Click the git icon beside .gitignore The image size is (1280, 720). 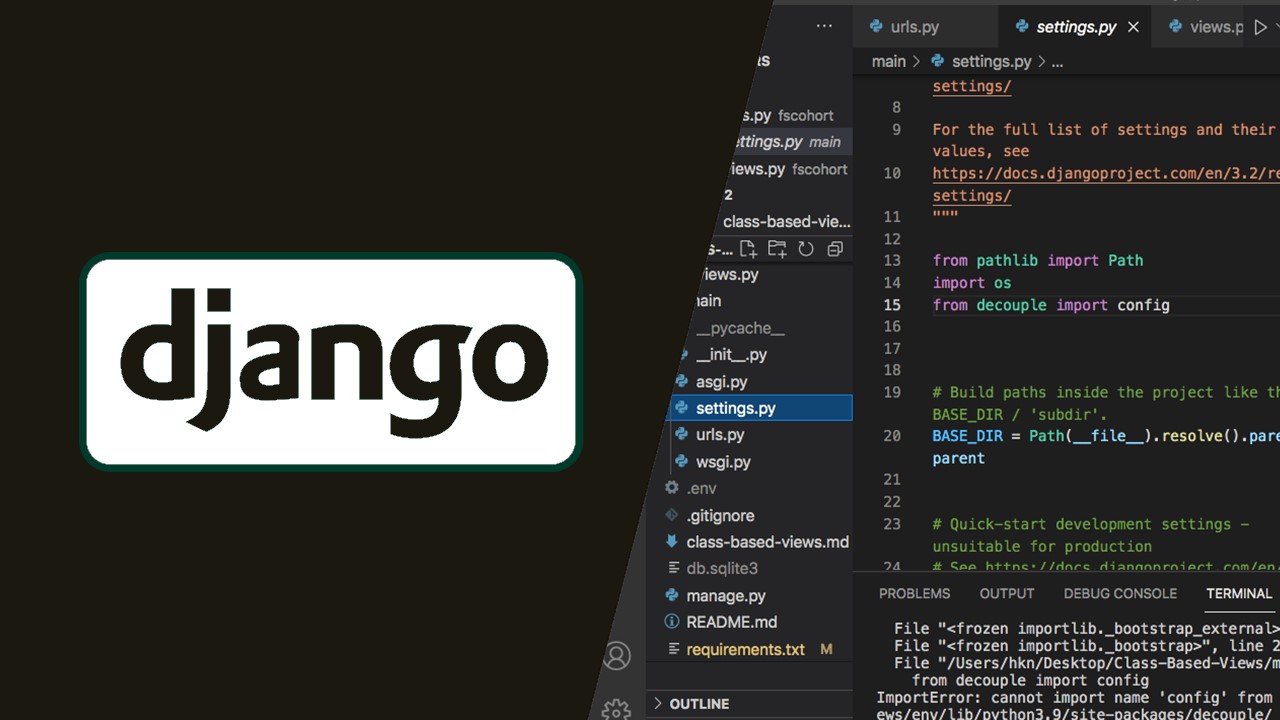(x=672, y=515)
